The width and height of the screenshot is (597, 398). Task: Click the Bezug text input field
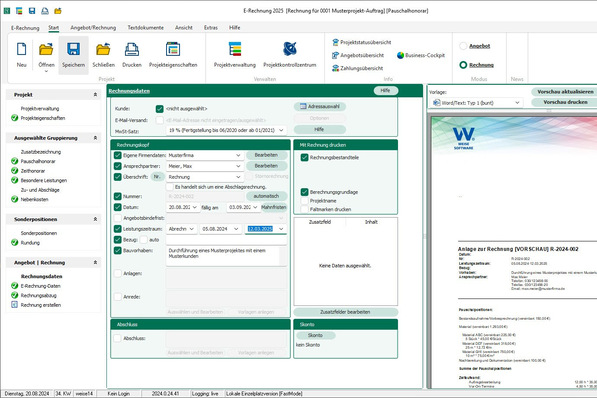(x=226, y=240)
